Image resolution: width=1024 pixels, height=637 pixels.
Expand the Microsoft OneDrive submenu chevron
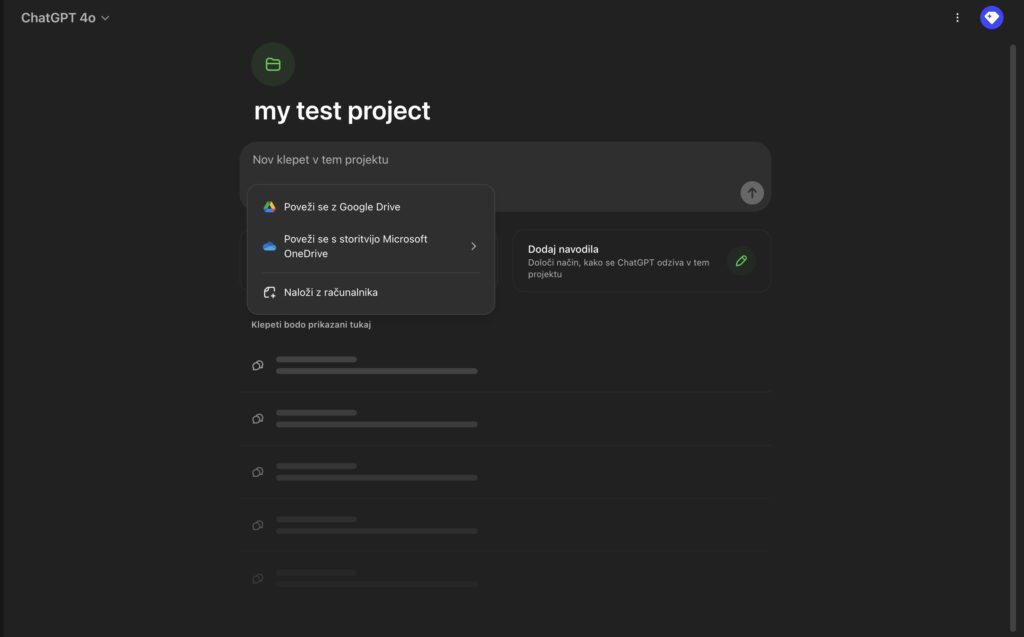coord(473,246)
